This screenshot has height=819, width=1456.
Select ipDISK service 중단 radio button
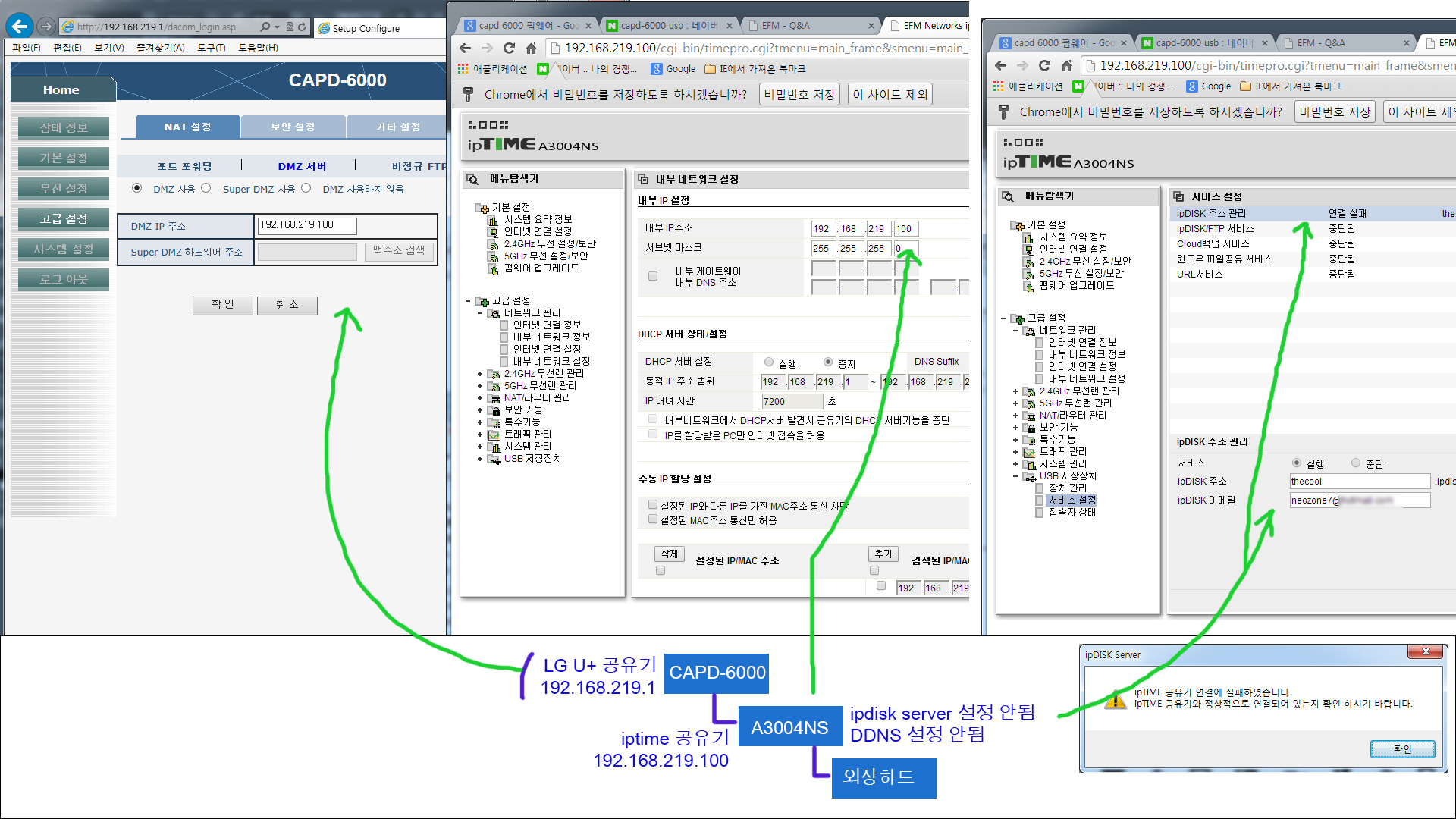pyautogui.click(x=1356, y=463)
